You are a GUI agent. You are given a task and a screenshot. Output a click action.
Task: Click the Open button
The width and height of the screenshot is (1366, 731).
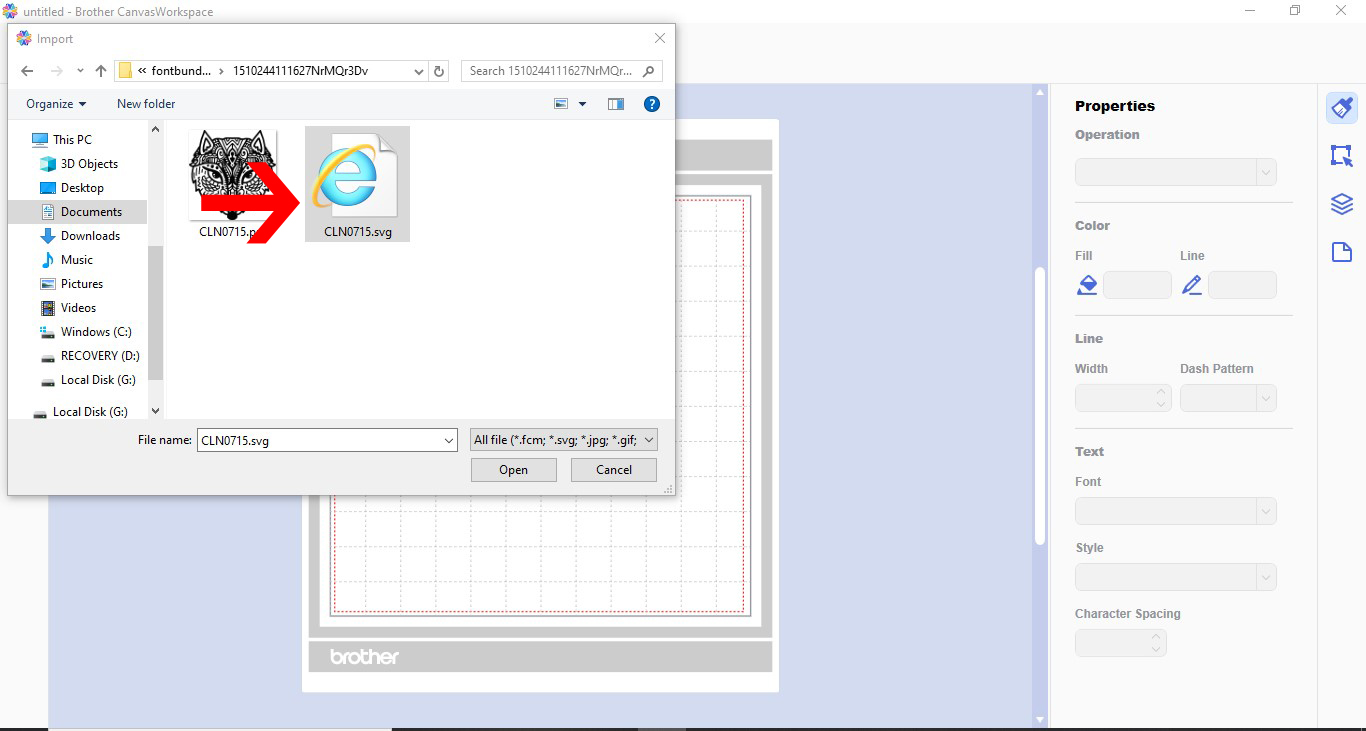(x=514, y=470)
